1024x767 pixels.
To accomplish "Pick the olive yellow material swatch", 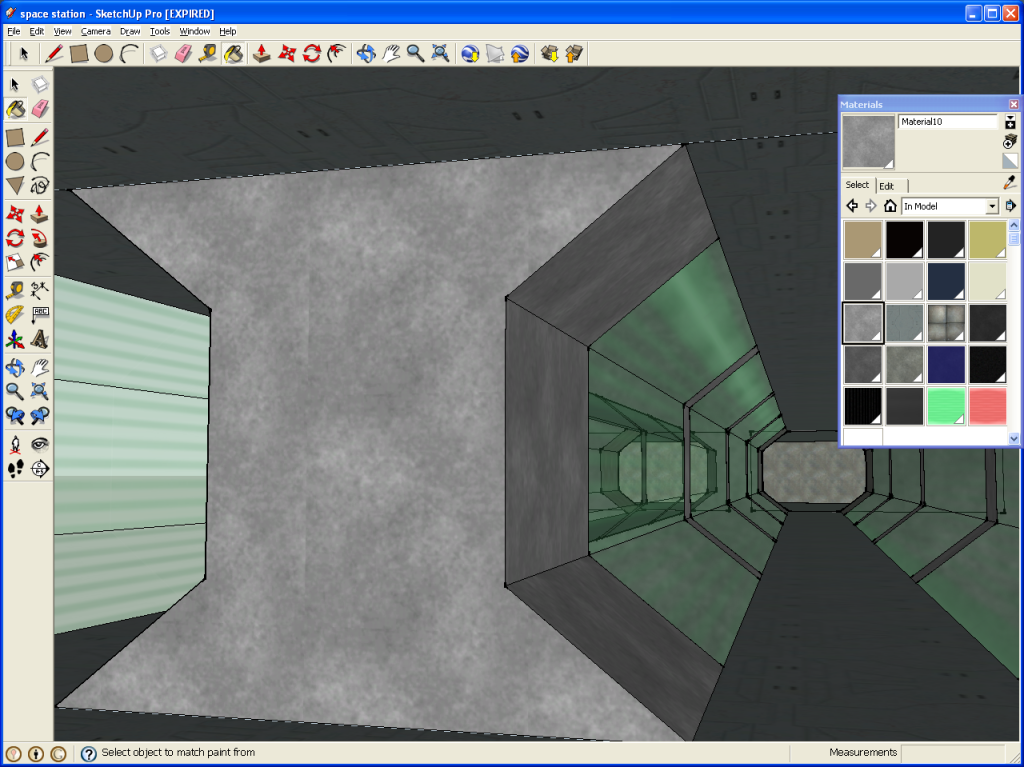I will pos(987,240).
